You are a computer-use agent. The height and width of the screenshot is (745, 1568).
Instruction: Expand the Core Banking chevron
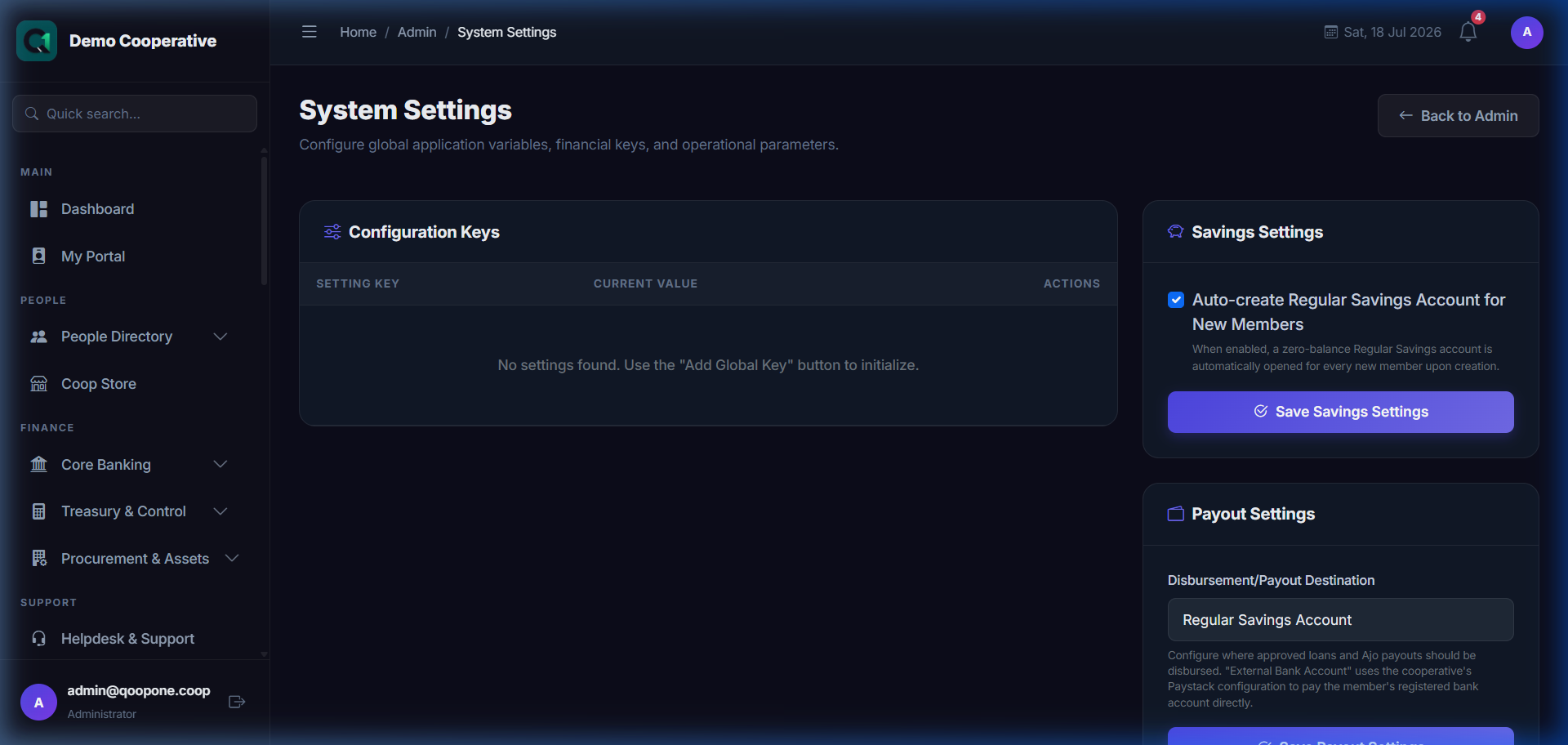click(220, 465)
